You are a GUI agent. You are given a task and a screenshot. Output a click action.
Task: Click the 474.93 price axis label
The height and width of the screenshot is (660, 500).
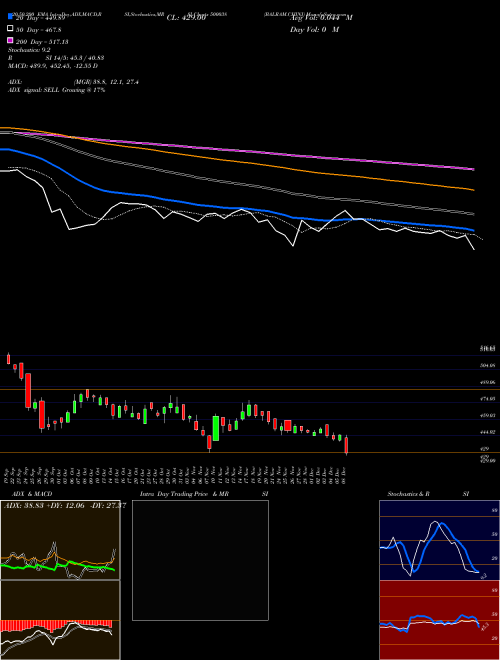coord(488,398)
